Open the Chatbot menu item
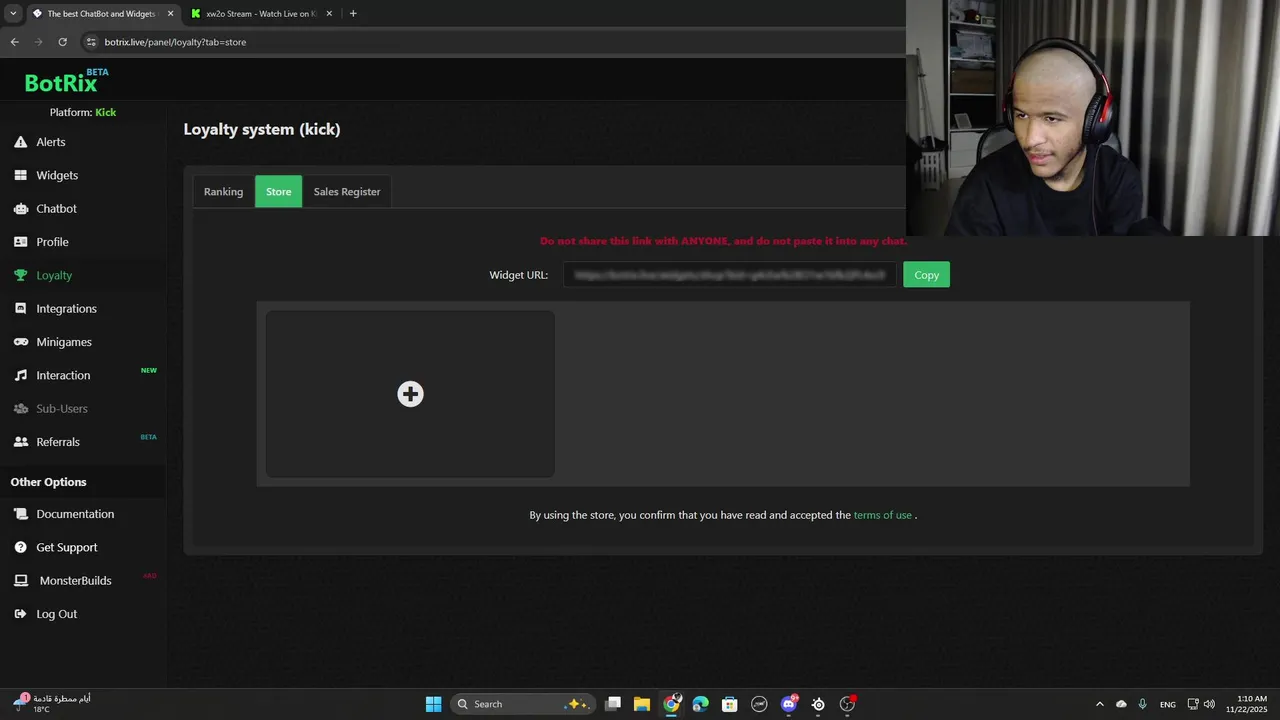 pos(56,209)
